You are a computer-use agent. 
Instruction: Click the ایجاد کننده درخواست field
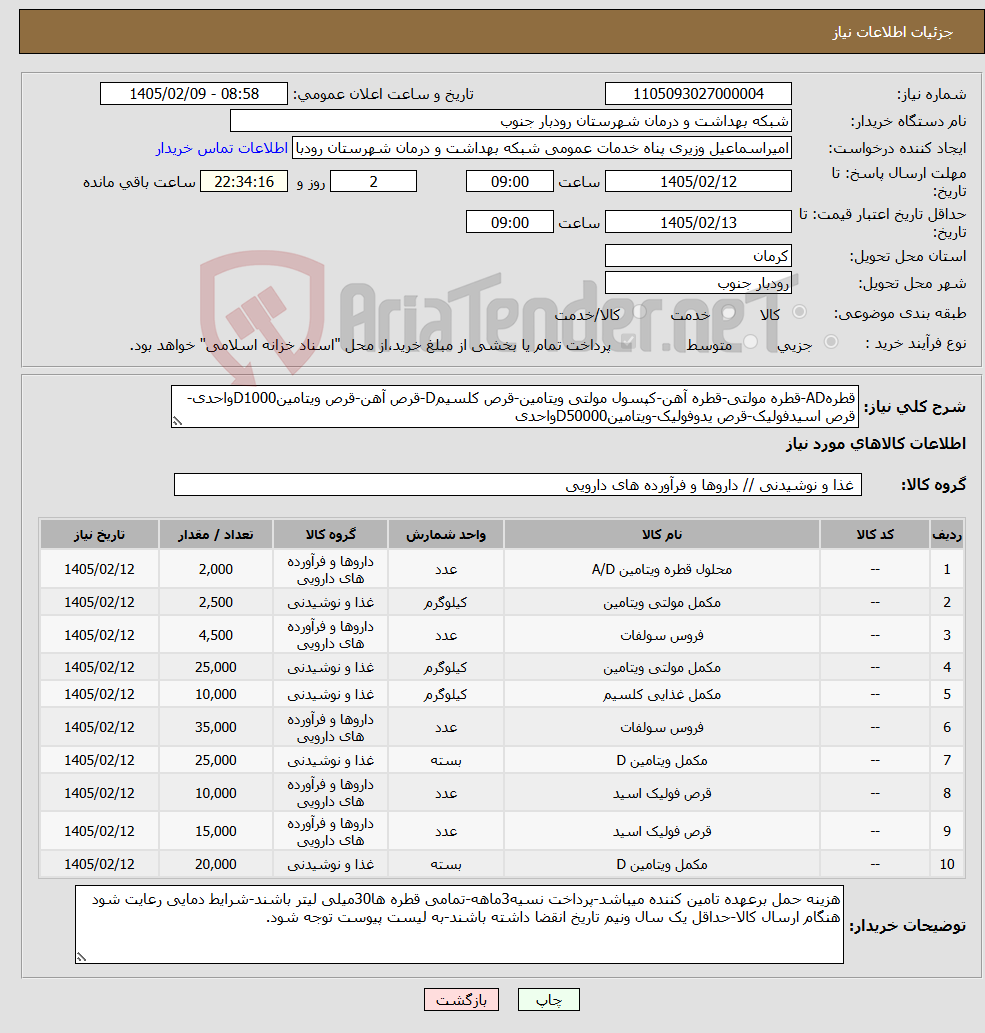[x=541, y=148]
